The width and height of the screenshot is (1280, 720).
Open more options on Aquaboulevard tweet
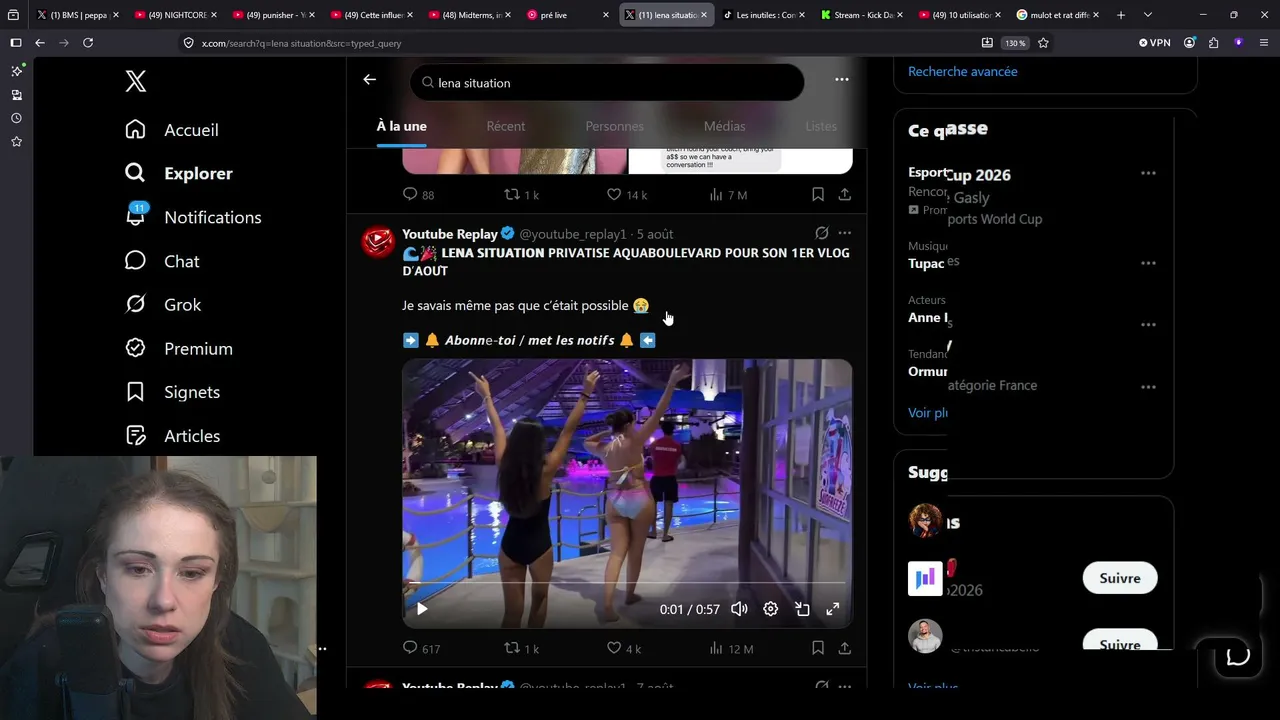click(845, 233)
